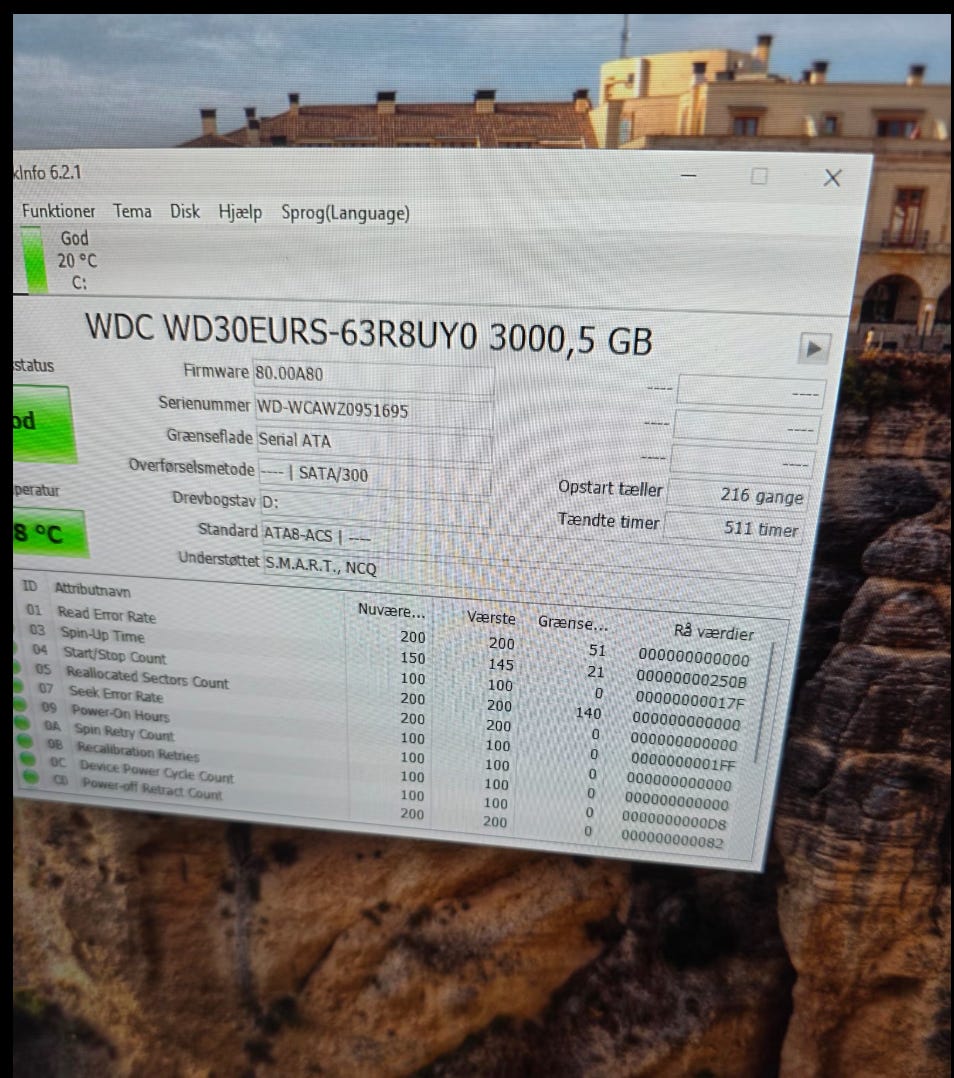
Task: Click the Attributnavn column header
Action: (92, 589)
